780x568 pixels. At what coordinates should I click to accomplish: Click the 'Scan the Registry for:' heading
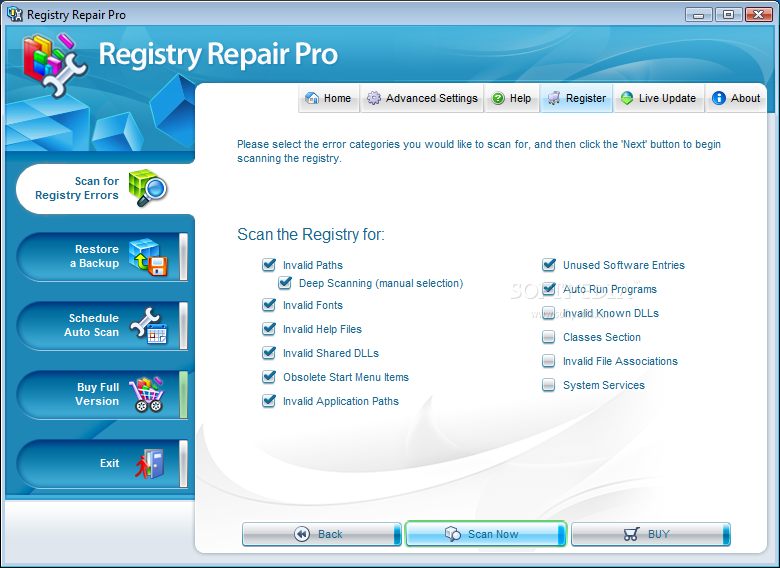[311, 234]
